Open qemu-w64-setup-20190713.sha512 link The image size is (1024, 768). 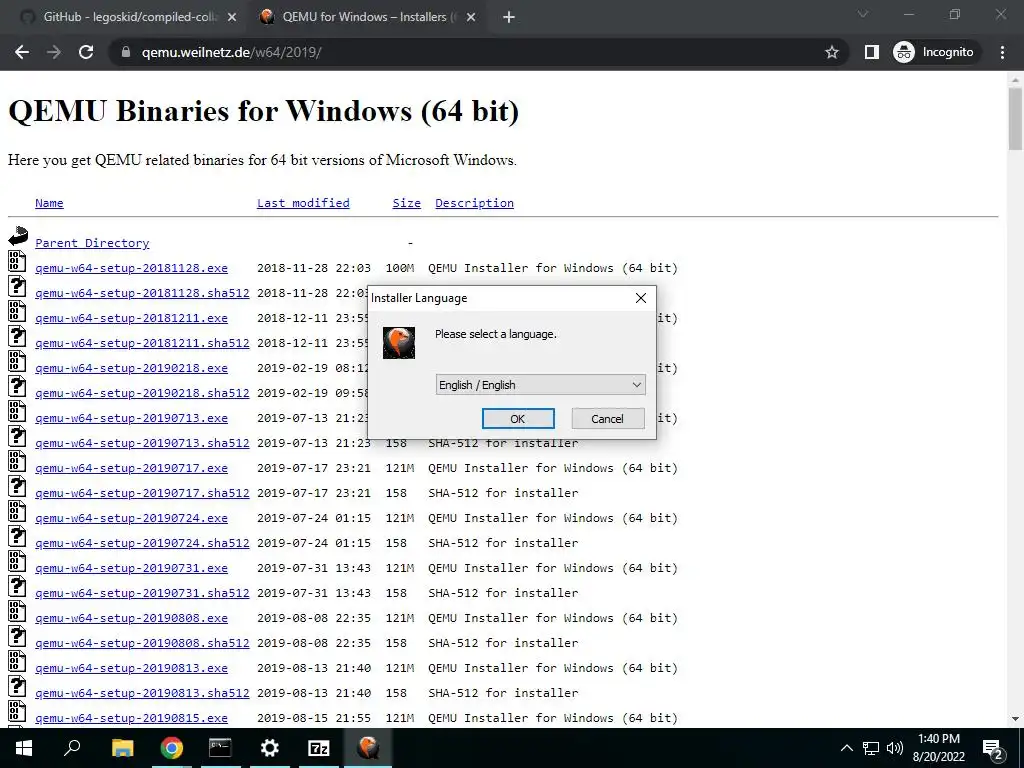coord(142,443)
